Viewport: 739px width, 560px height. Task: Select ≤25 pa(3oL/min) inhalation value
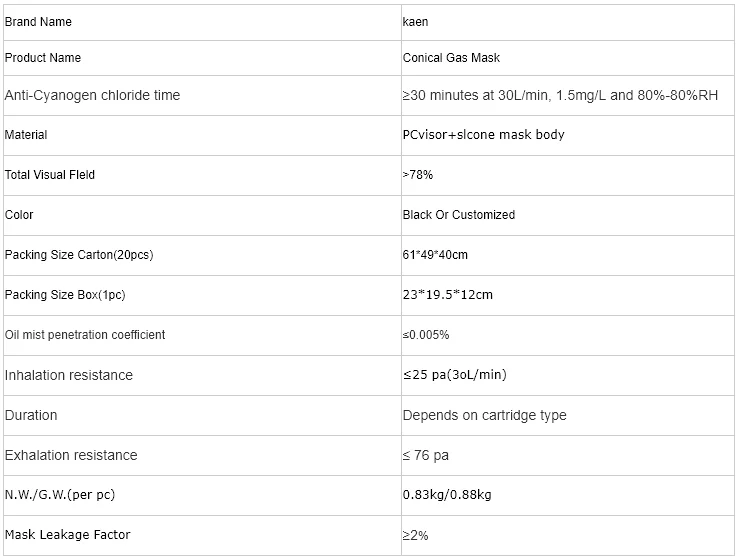[454, 375]
